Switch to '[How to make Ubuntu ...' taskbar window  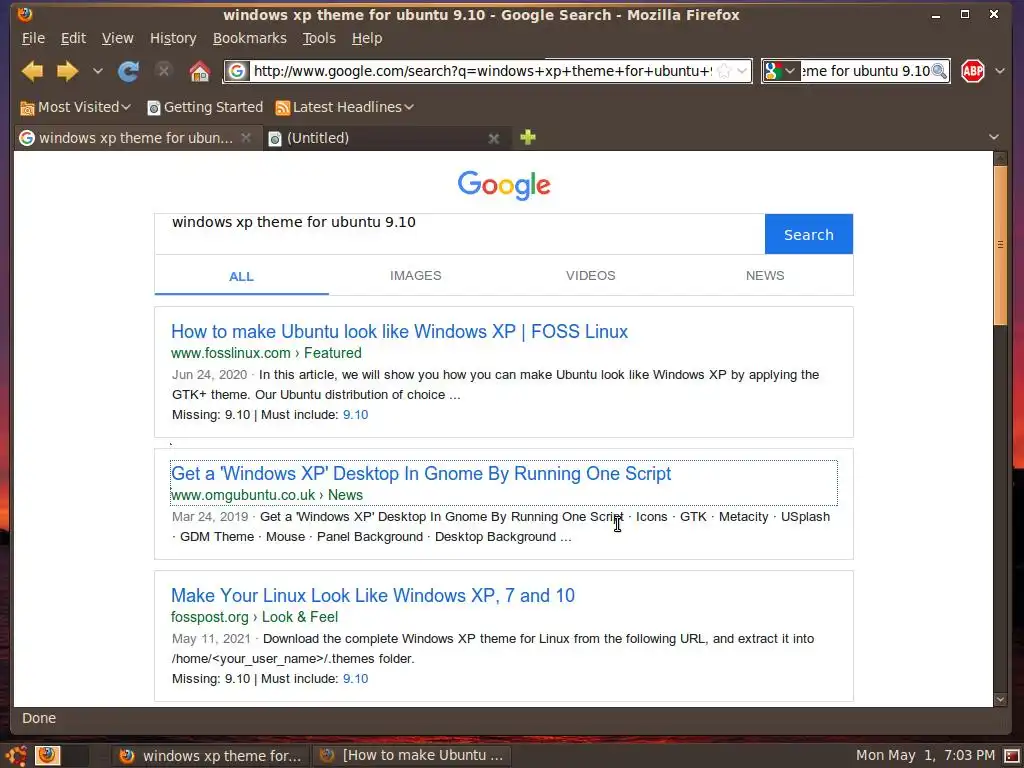pos(411,756)
